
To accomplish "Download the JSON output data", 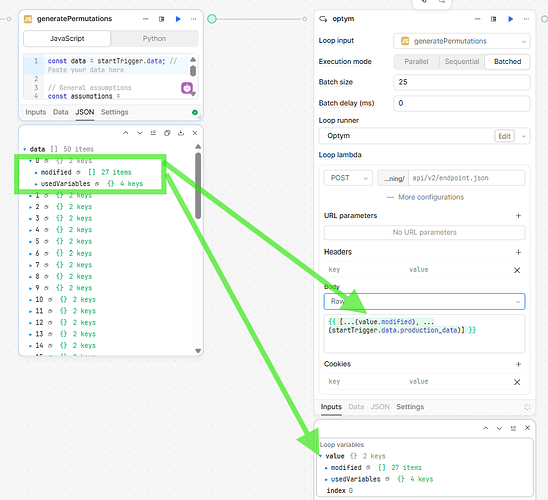I will pos(181,133).
